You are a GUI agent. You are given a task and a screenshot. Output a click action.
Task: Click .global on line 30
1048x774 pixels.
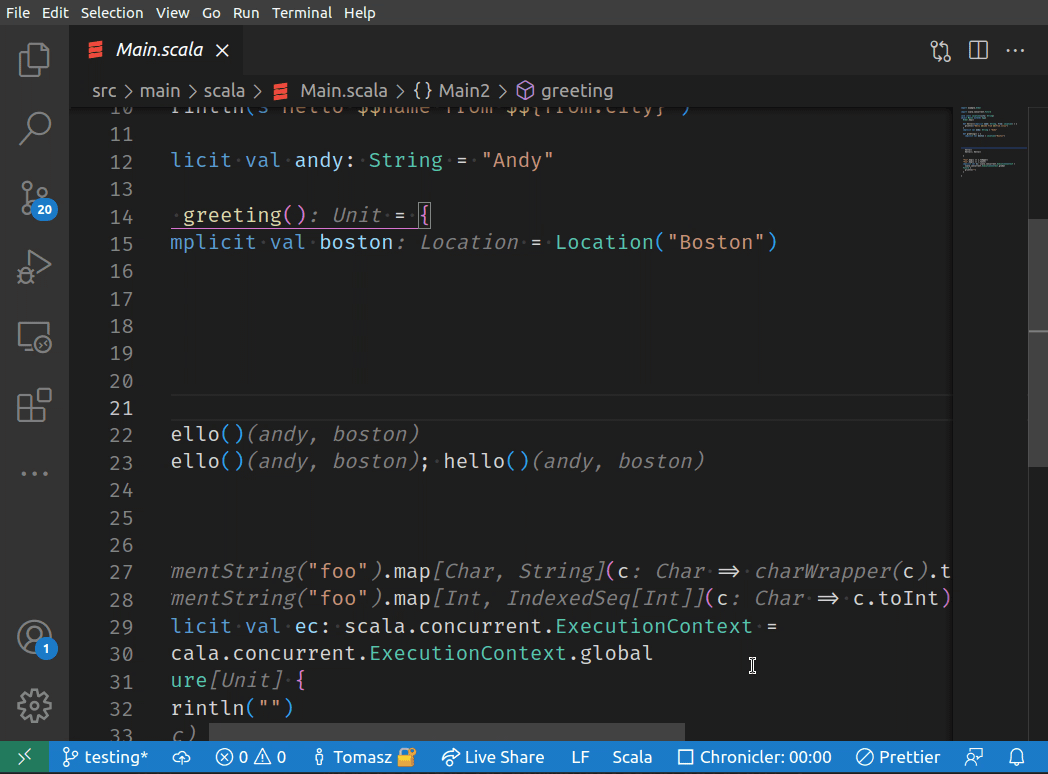coord(610,653)
